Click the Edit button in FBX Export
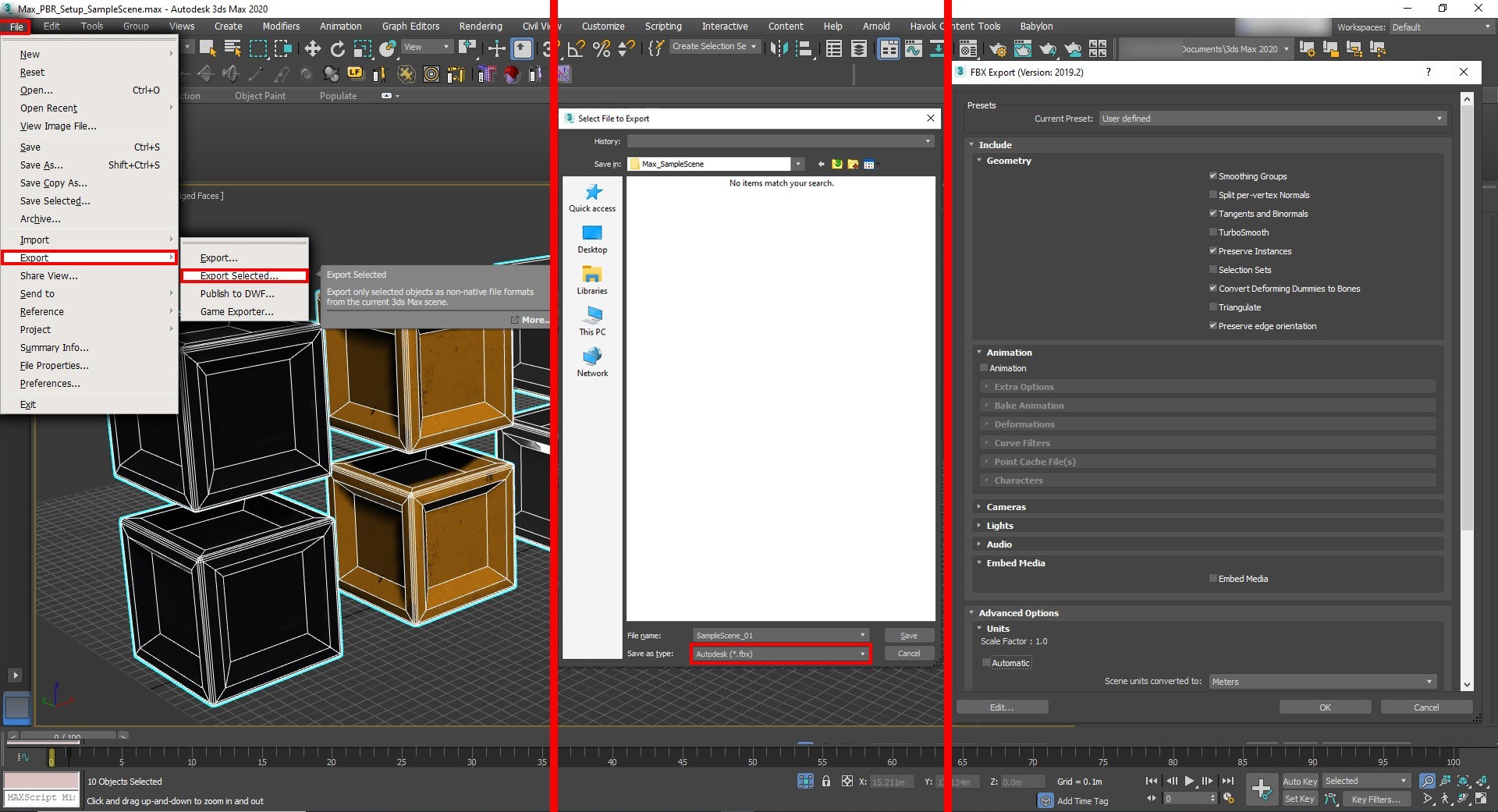The image size is (1498, 812). pyautogui.click(x=1002, y=707)
